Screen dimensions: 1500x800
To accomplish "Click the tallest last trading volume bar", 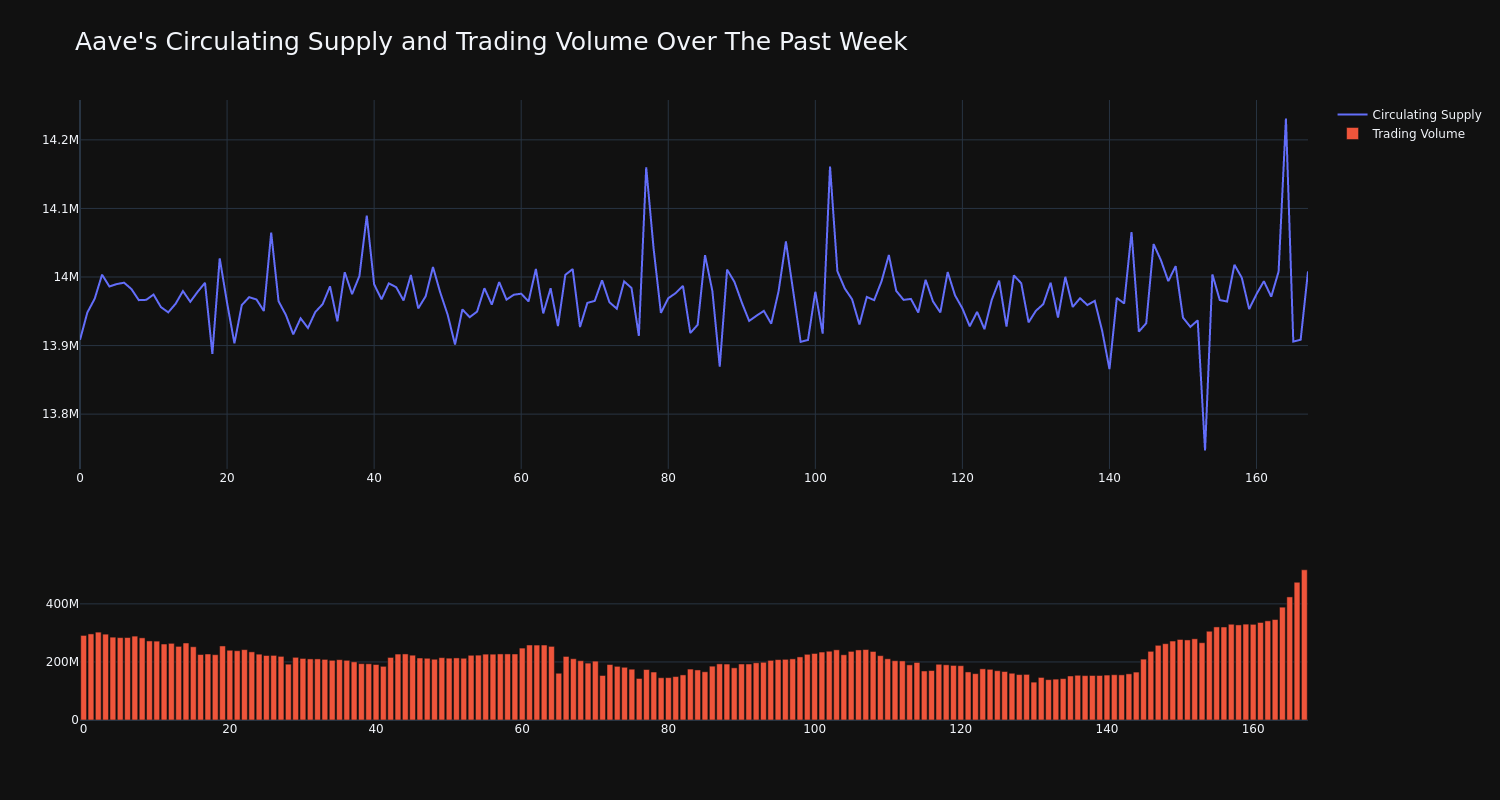I will coord(1304,645).
